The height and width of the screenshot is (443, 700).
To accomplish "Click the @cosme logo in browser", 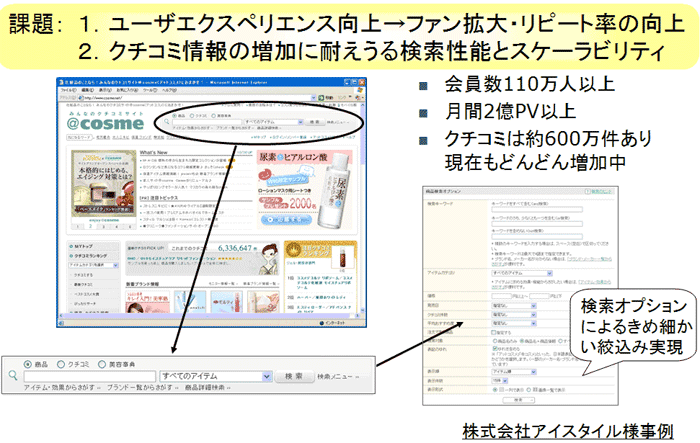I will tap(106, 123).
